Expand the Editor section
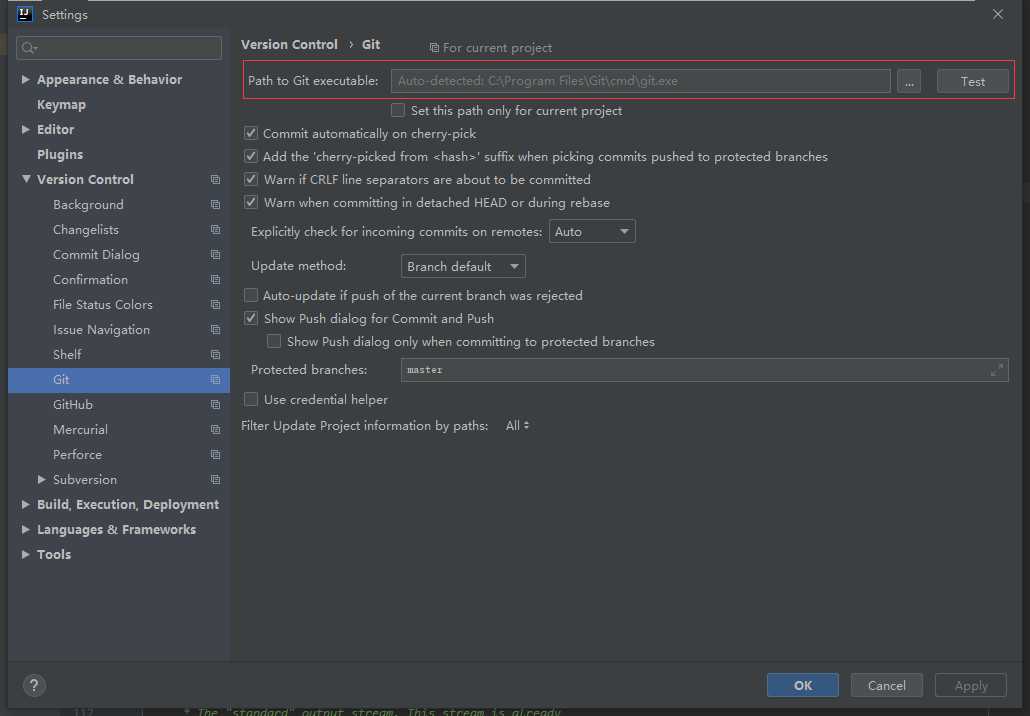 [x=25, y=129]
